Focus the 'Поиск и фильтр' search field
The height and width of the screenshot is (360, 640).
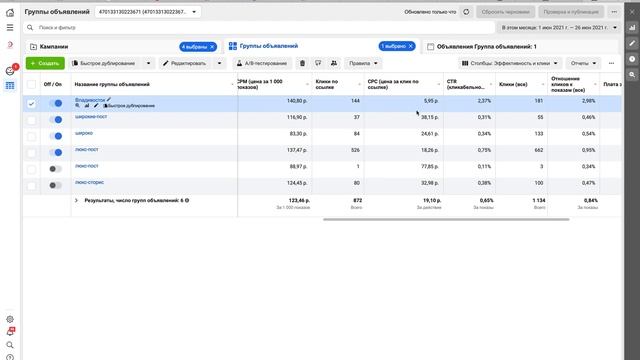coord(259,27)
